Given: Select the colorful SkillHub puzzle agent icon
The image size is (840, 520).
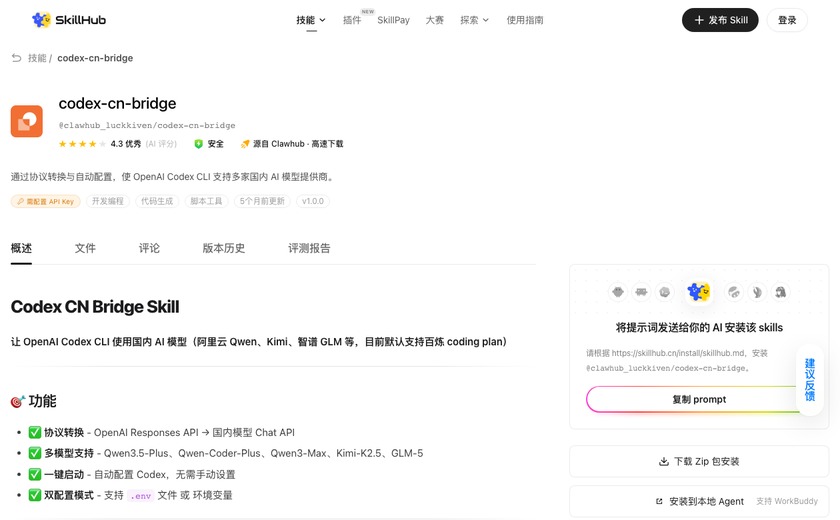Looking at the screenshot, I should coord(699,292).
